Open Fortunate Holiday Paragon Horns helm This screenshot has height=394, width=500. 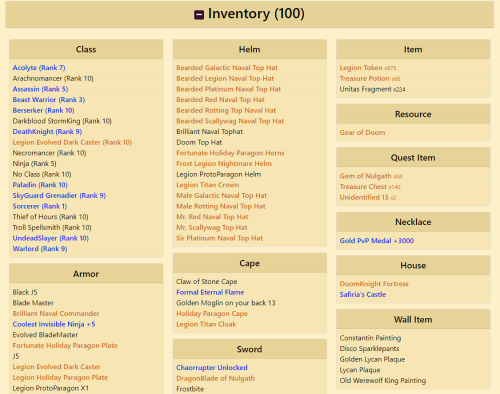tap(230, 153)
